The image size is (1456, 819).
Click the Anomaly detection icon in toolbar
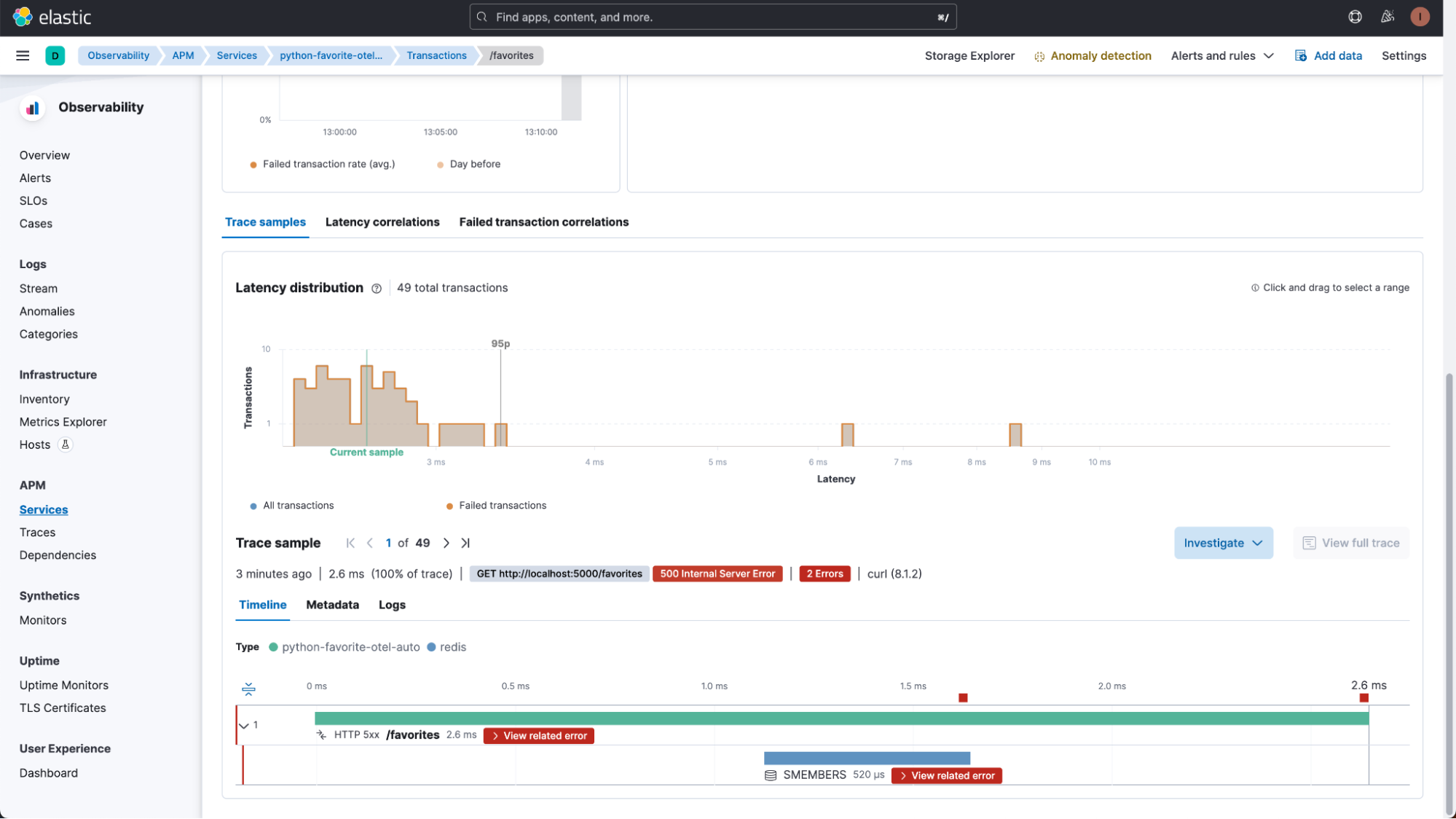[x=1039, y=55]
